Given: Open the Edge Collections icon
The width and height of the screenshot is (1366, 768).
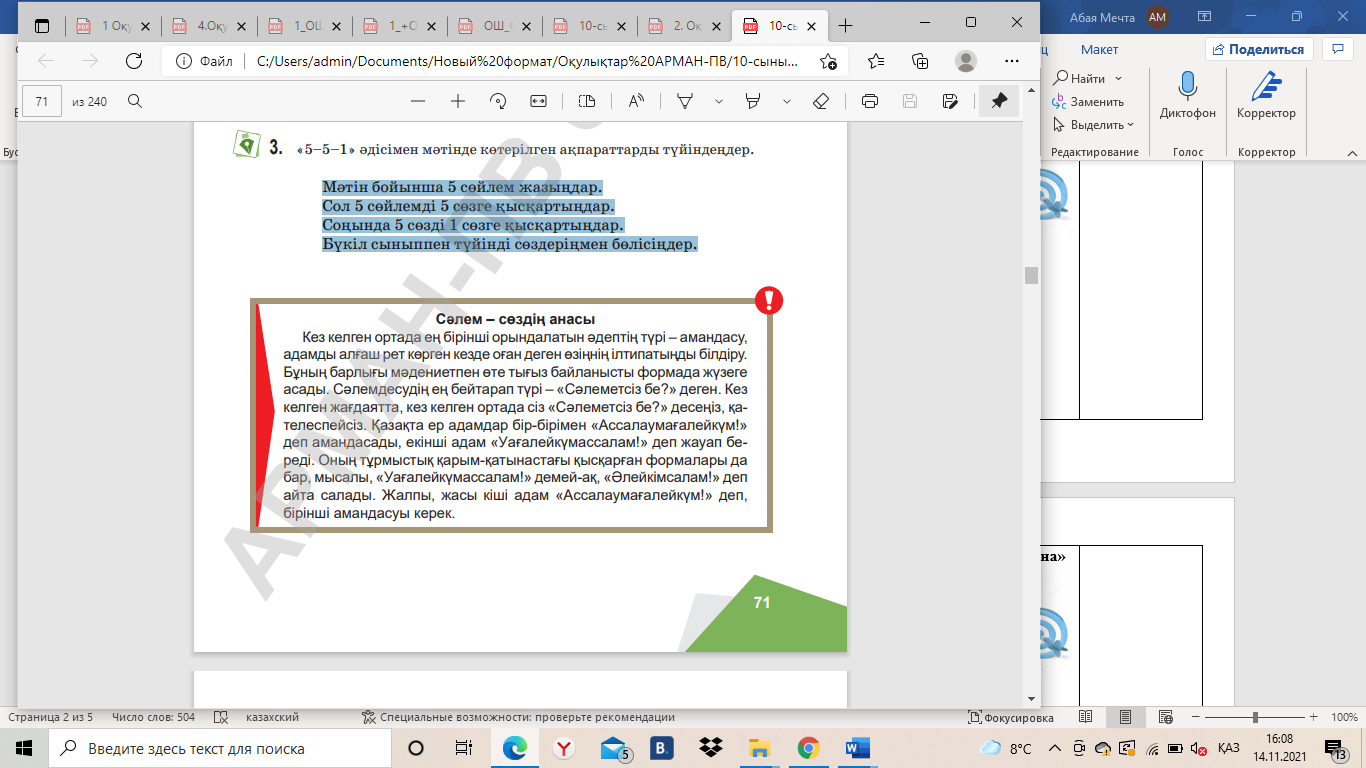Looking at the screenshot, I should 921,61.
